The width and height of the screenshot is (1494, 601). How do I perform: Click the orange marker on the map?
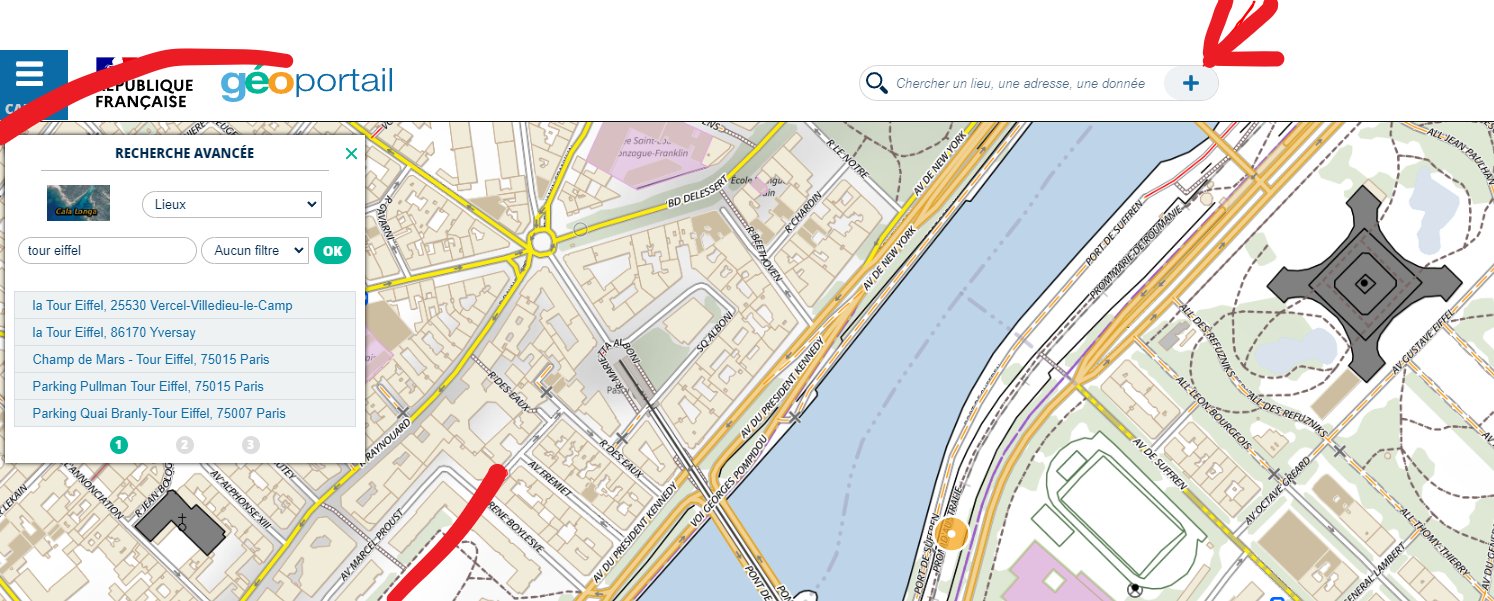pyautogui.click(x=952, y=536)
